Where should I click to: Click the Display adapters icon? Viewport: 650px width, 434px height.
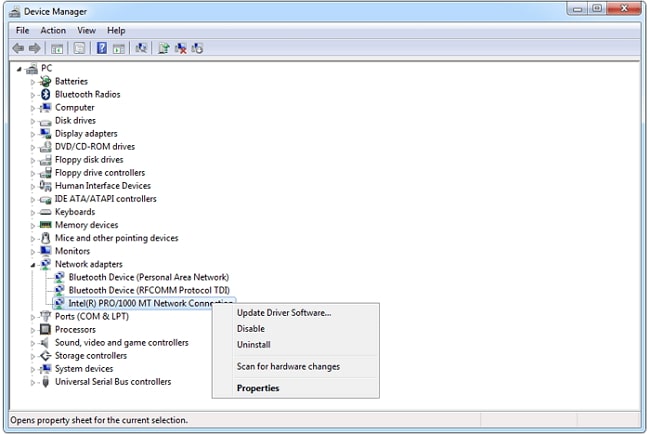(x=45, y=133)
